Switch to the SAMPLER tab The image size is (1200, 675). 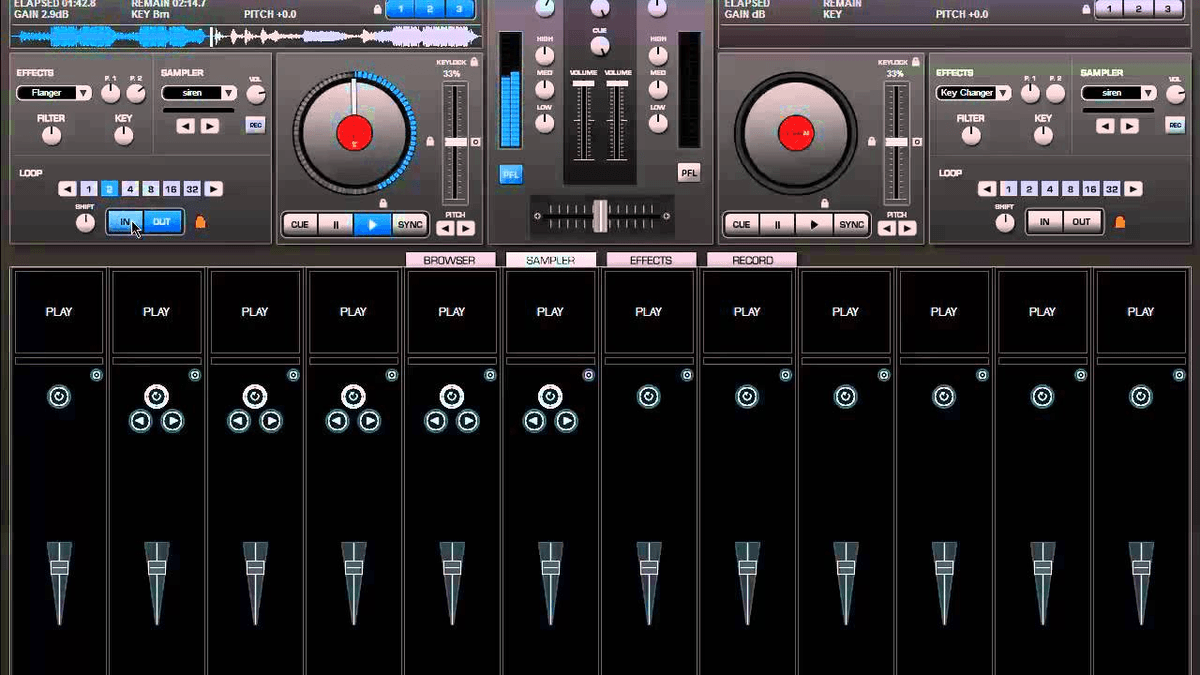551,260
